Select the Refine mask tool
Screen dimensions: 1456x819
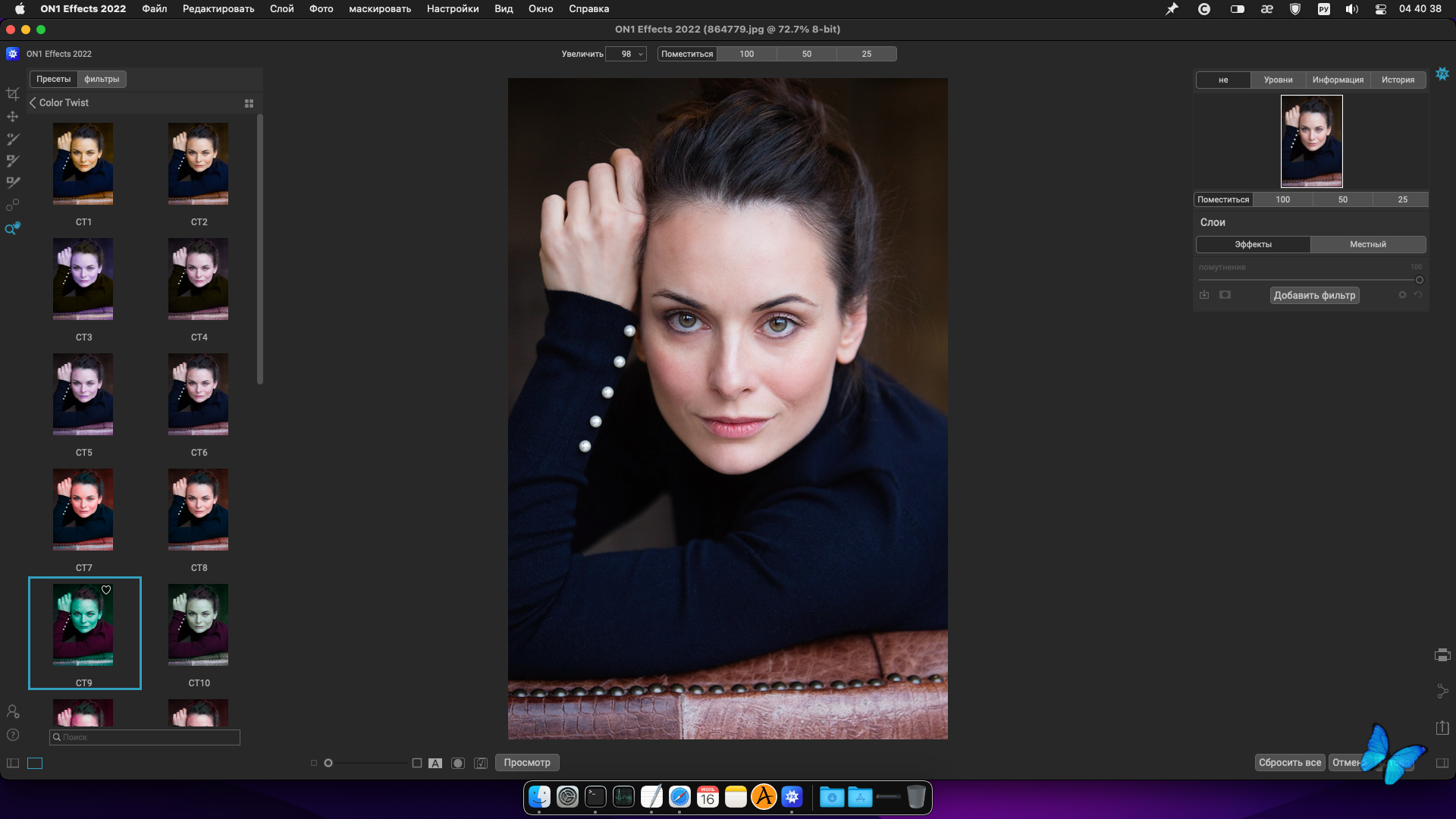(x=12, y=182)
